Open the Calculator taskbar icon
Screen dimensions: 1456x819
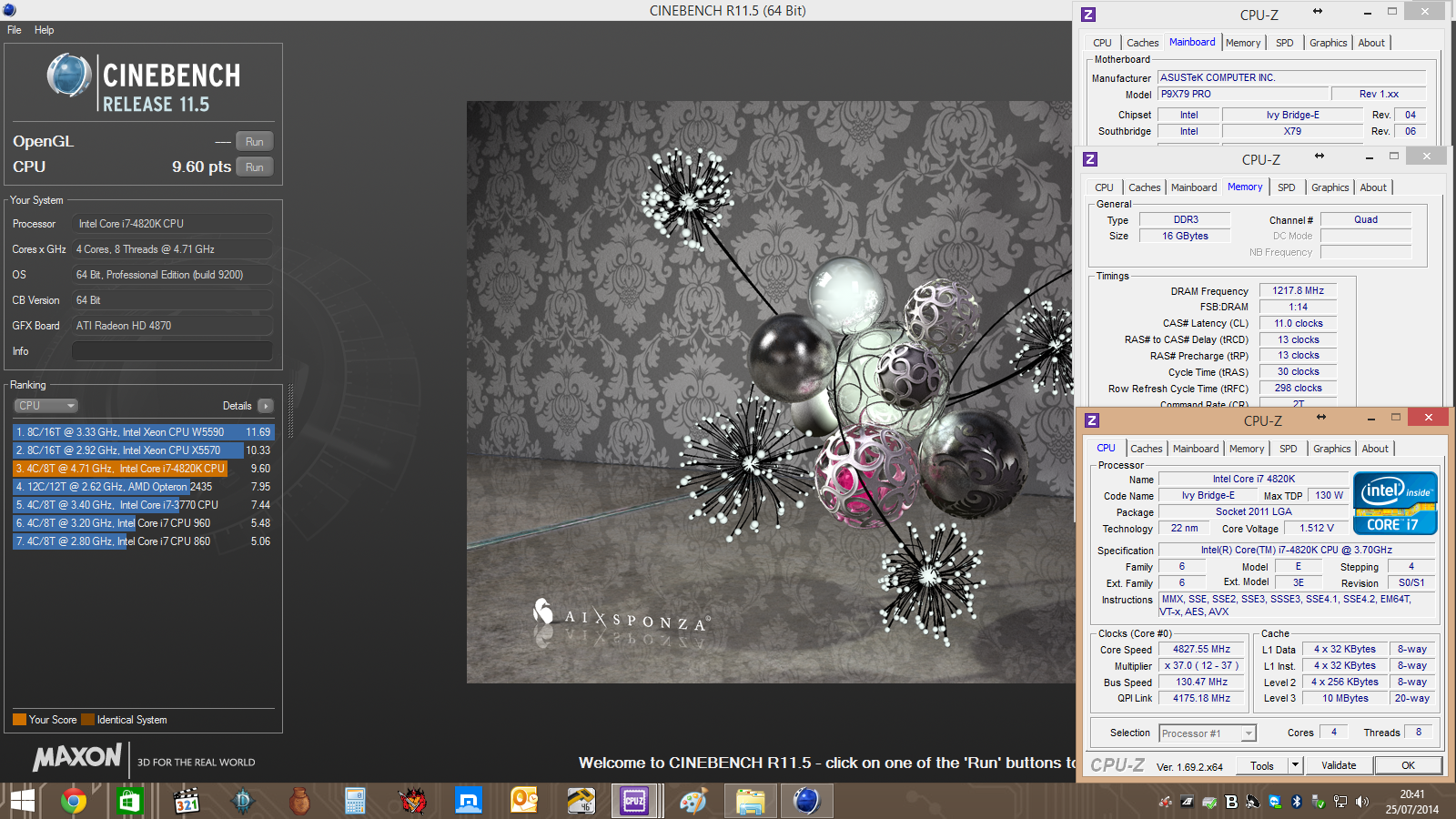point(355,801)
